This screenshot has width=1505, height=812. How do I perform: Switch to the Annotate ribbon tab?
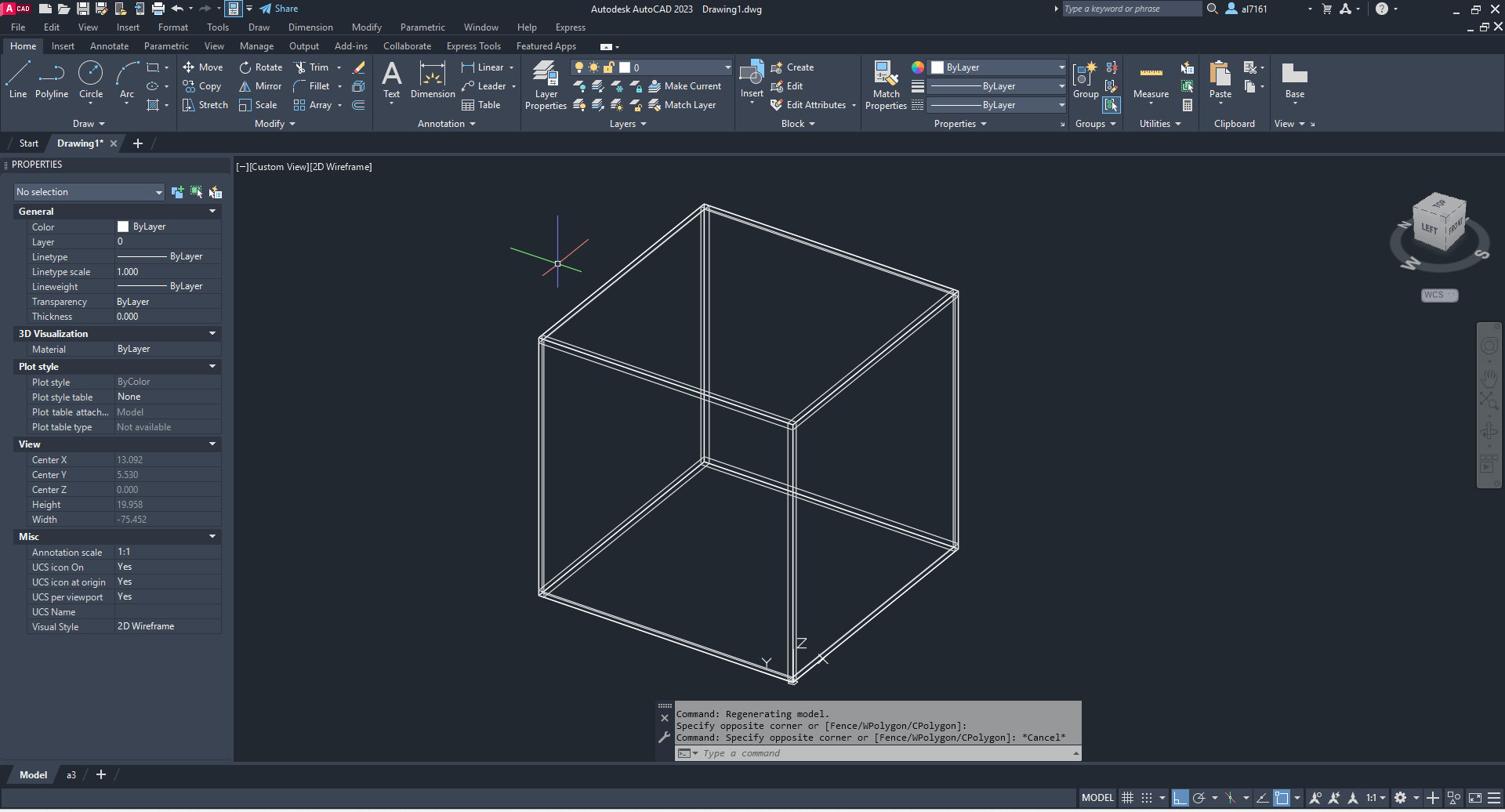pos(109,46)
